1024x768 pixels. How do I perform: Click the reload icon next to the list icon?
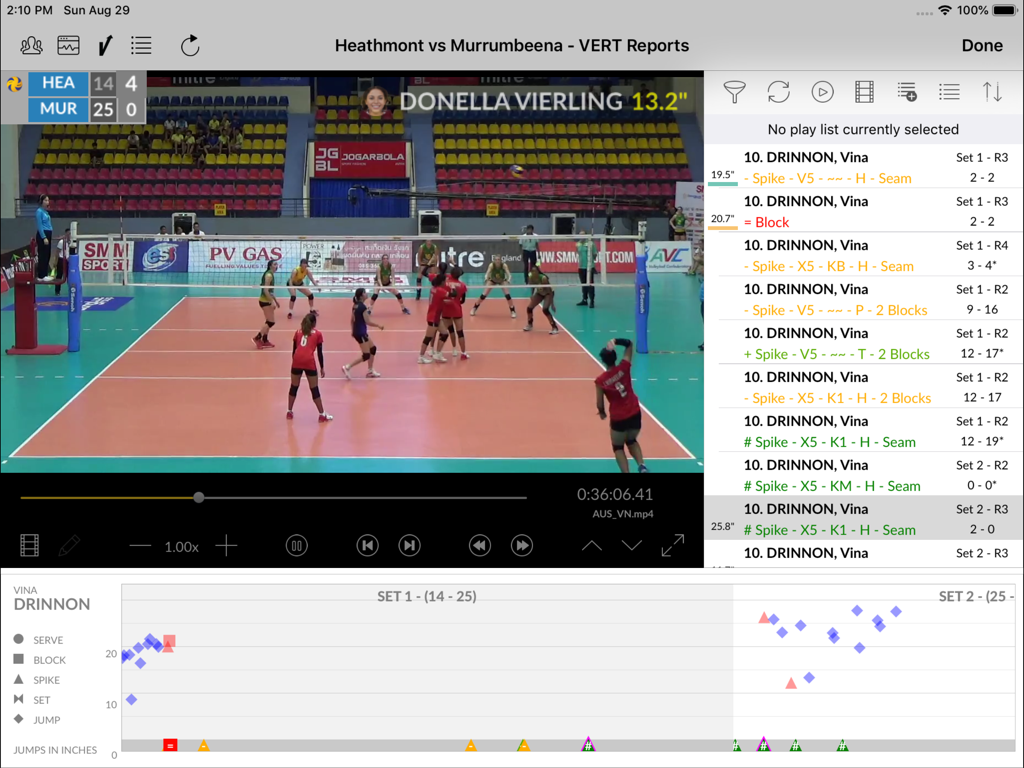[189, 45]
